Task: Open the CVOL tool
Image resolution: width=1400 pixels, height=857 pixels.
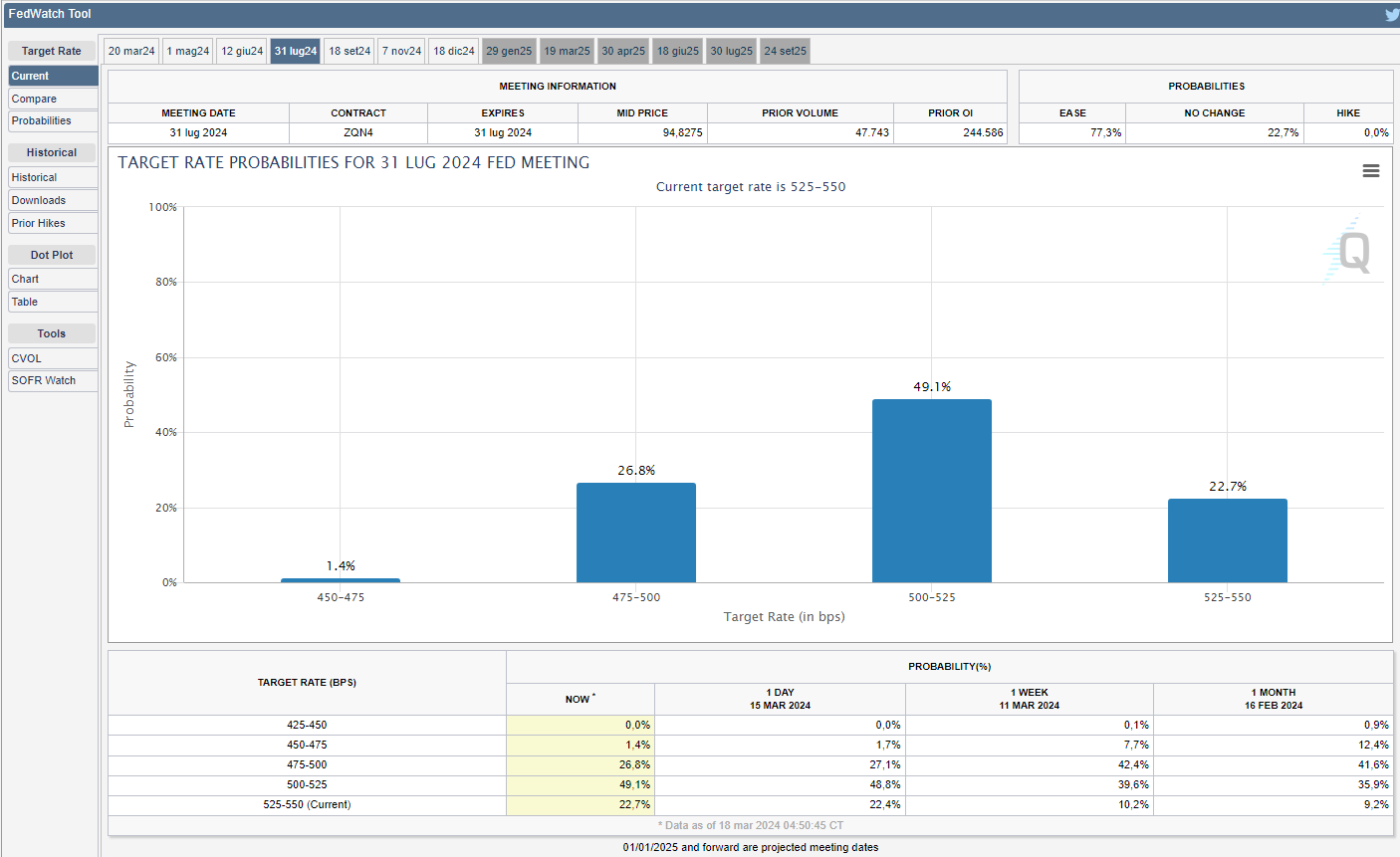Action: coord(53,358)
